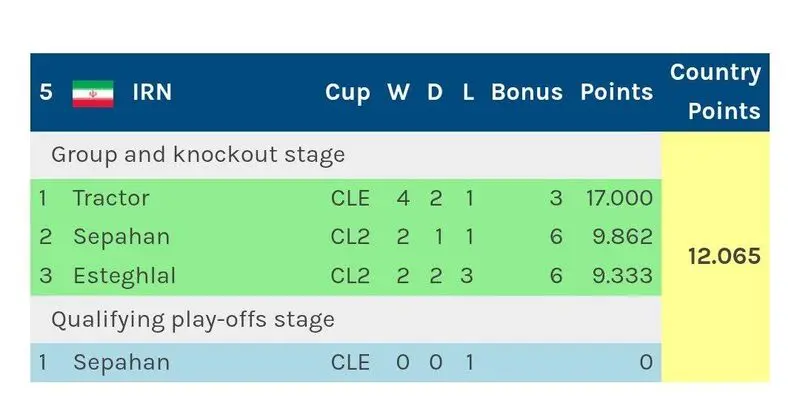Click the Group and knockout stage heading
The width and height of the screenshot is (800, 417).
(198, 155)
